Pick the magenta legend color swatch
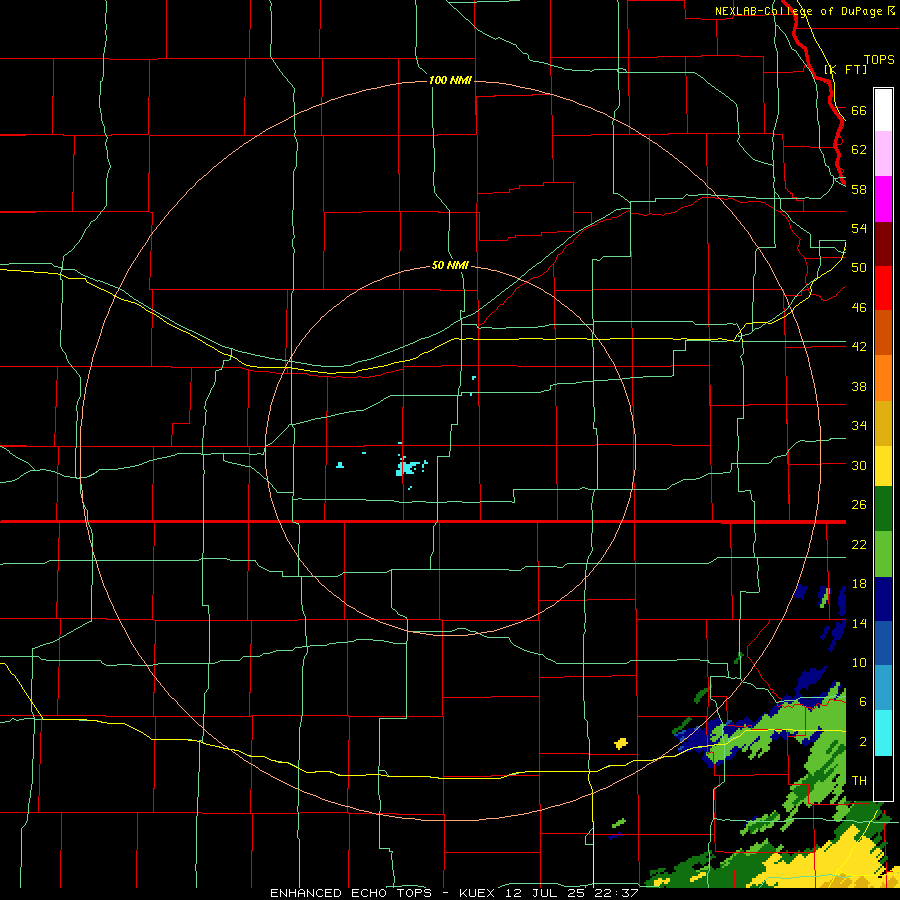This screenshot has height=900, width=900. pos(883,199)
